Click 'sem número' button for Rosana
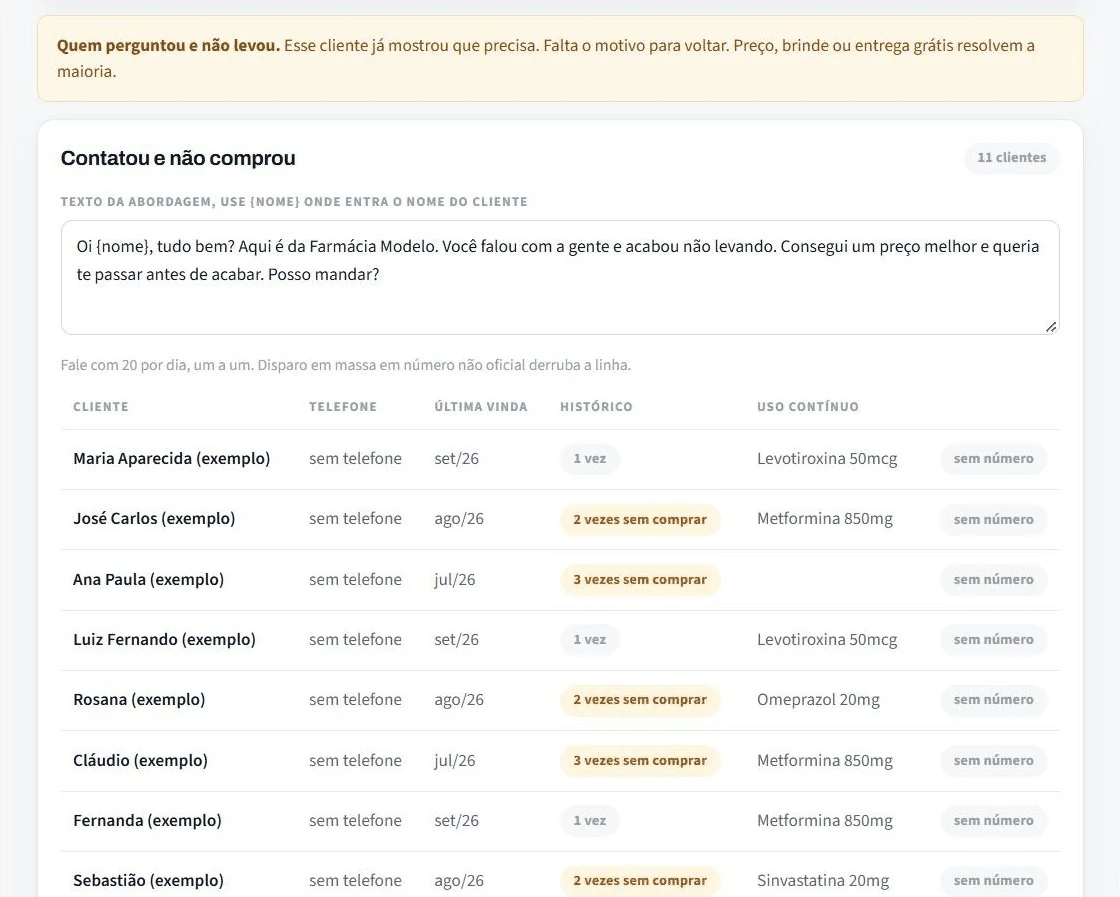 pos(993,700)
